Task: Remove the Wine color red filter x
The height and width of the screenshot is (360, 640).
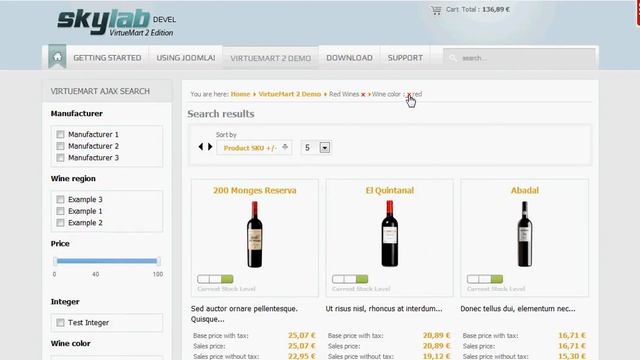Action: click(409, 94)
